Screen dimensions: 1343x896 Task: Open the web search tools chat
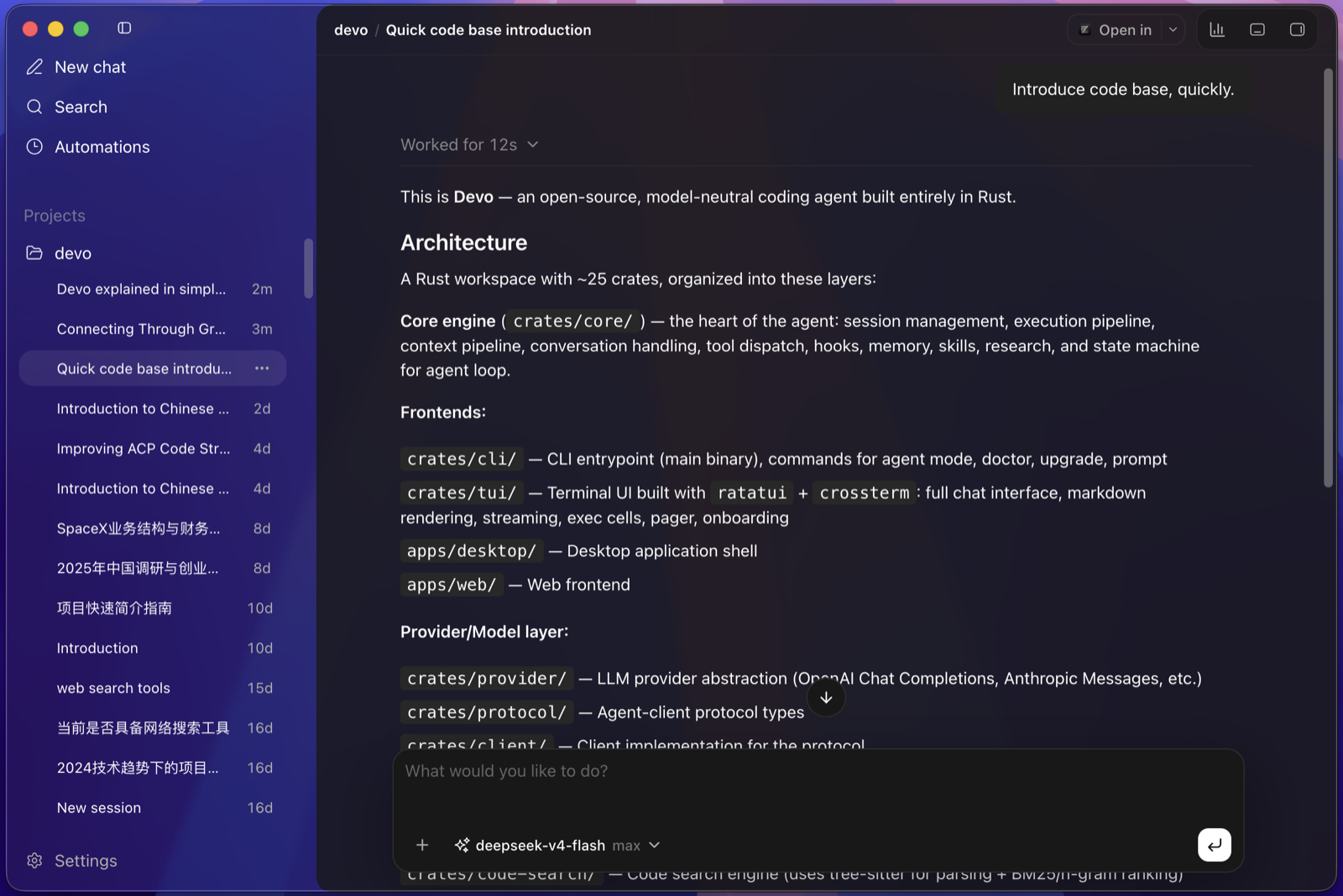(153, 688)
